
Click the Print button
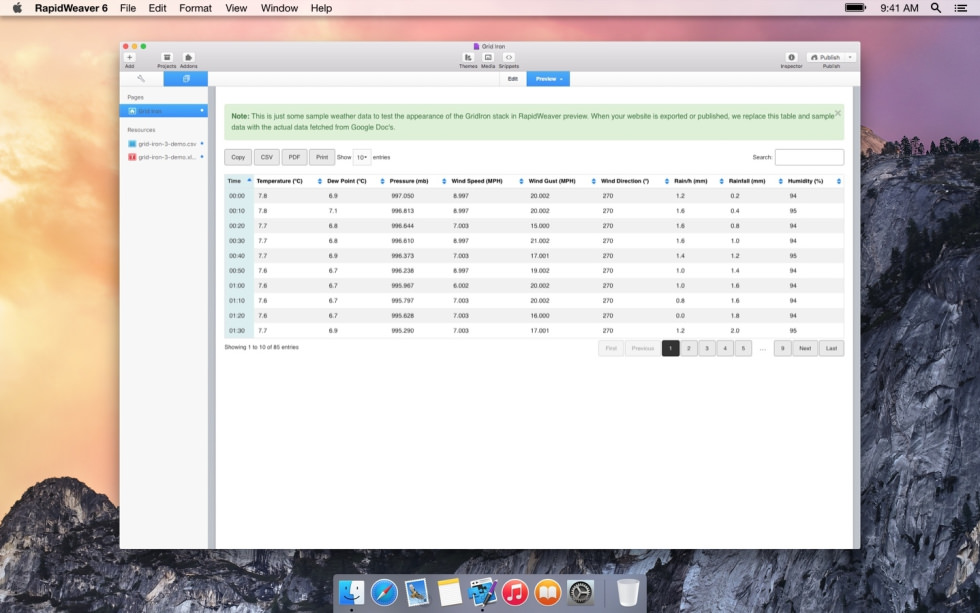(x=322, y=157)
